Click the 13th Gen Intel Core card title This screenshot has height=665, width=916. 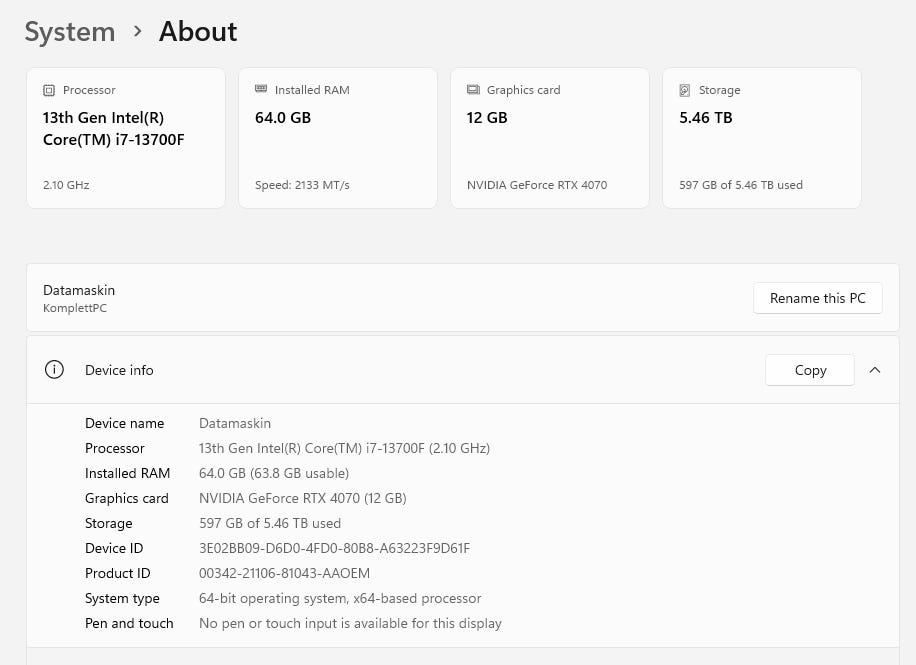[x=113, y=129]
